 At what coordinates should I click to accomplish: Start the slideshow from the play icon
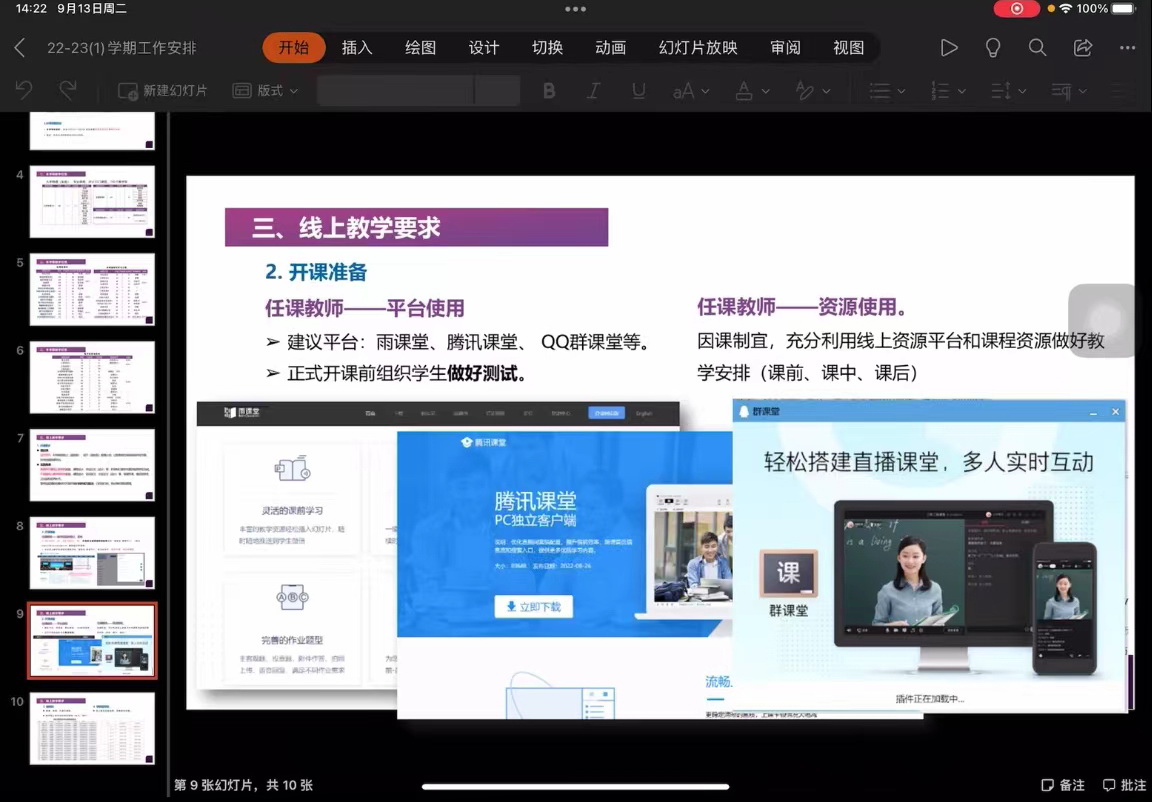pyautogui.click(x=948, y=47)
